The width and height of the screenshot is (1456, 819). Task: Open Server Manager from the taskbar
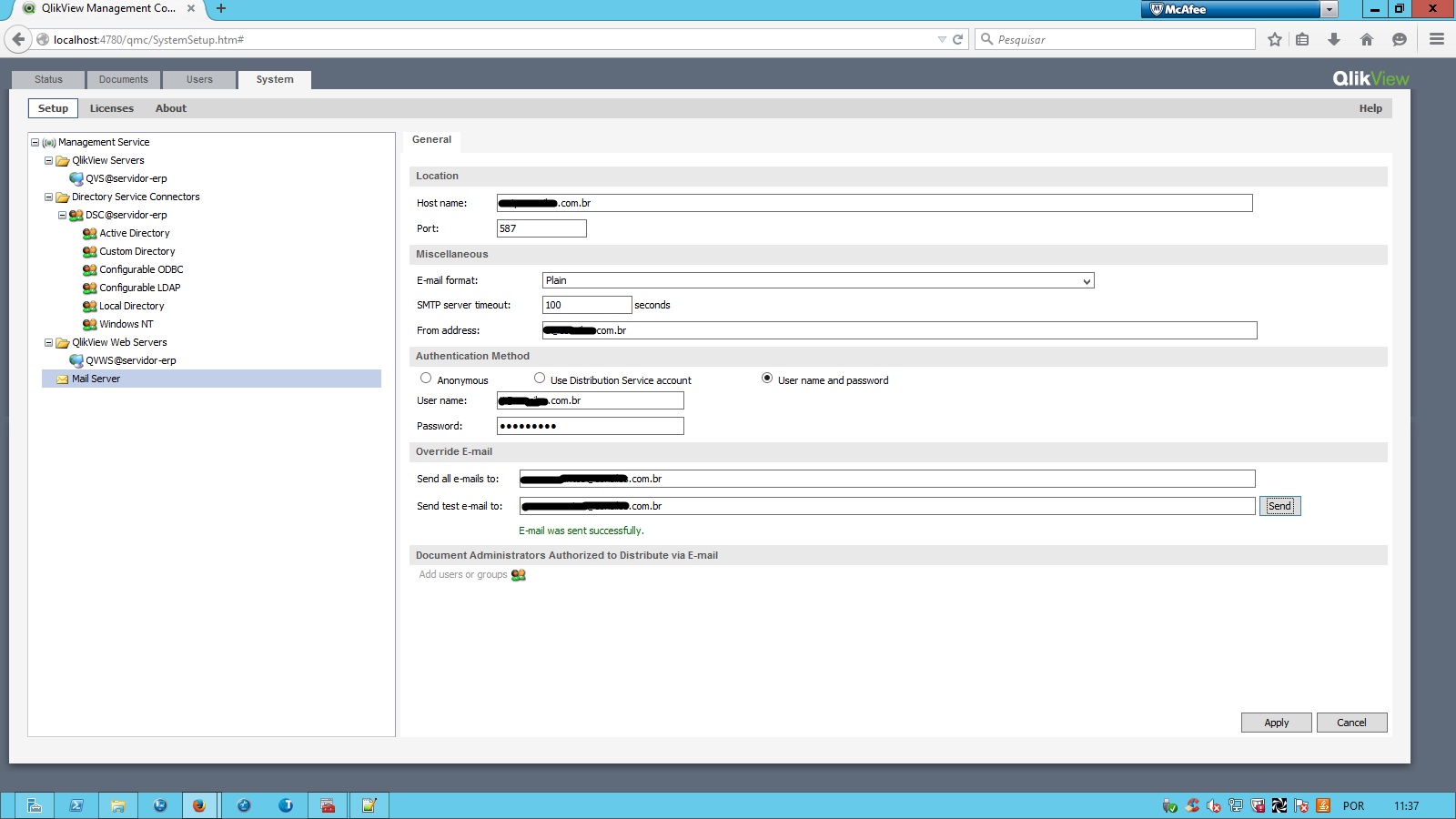(34, 805)
